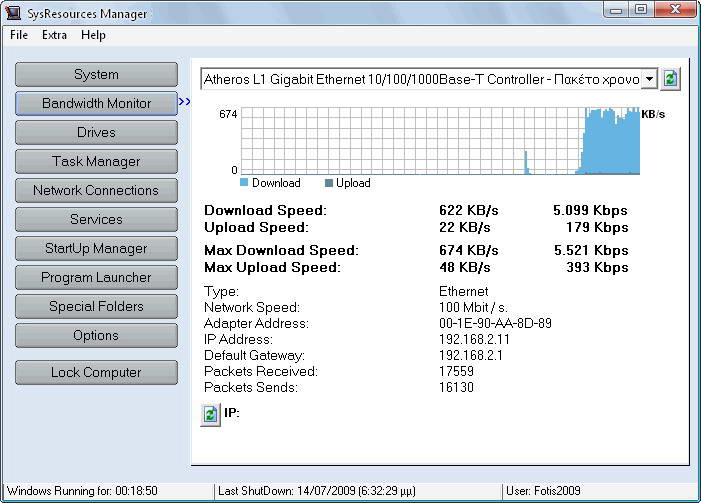Click the 393 Kbps max upload value
701x503 pixels.
tap(597, 267)
